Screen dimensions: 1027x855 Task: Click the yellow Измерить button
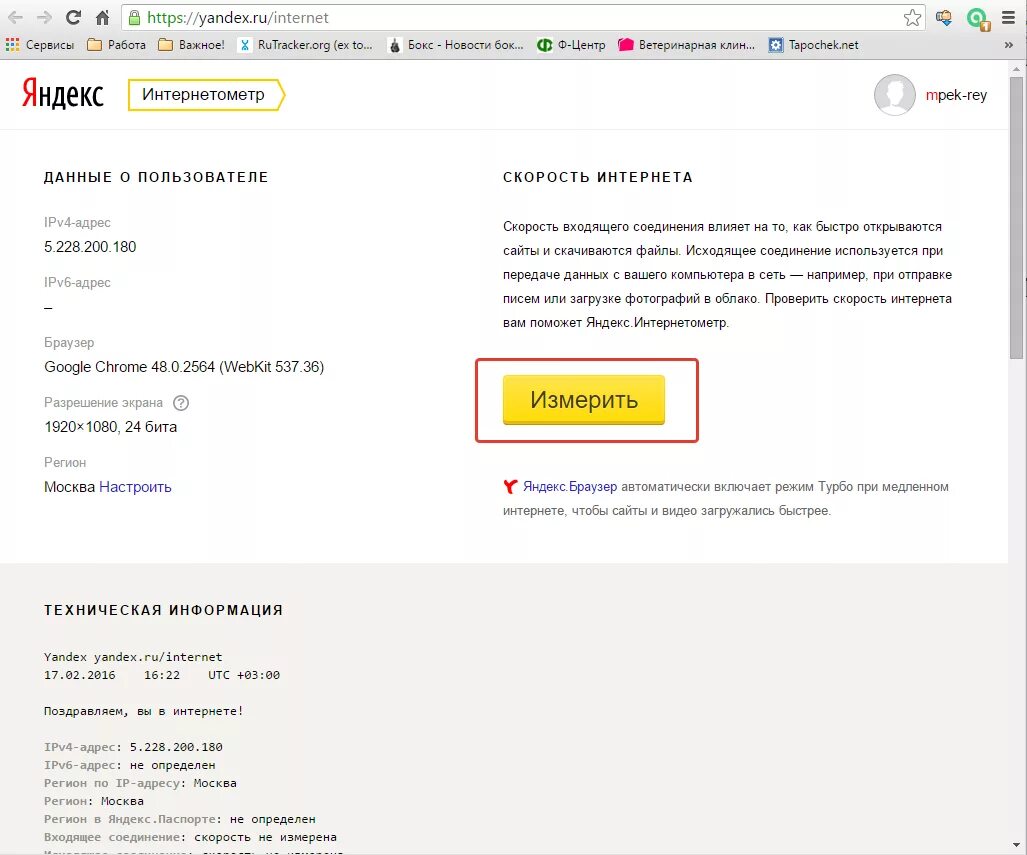pos(584,400)
